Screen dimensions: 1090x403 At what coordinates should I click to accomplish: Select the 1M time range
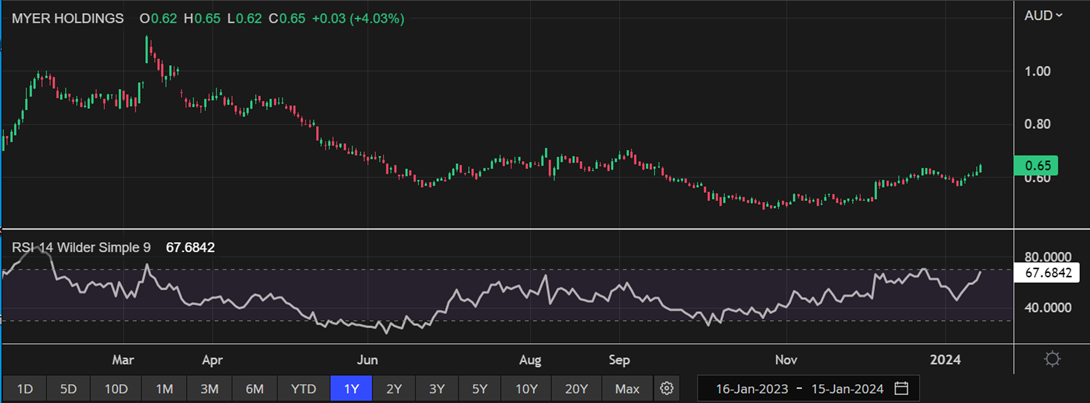coord(164,388)
